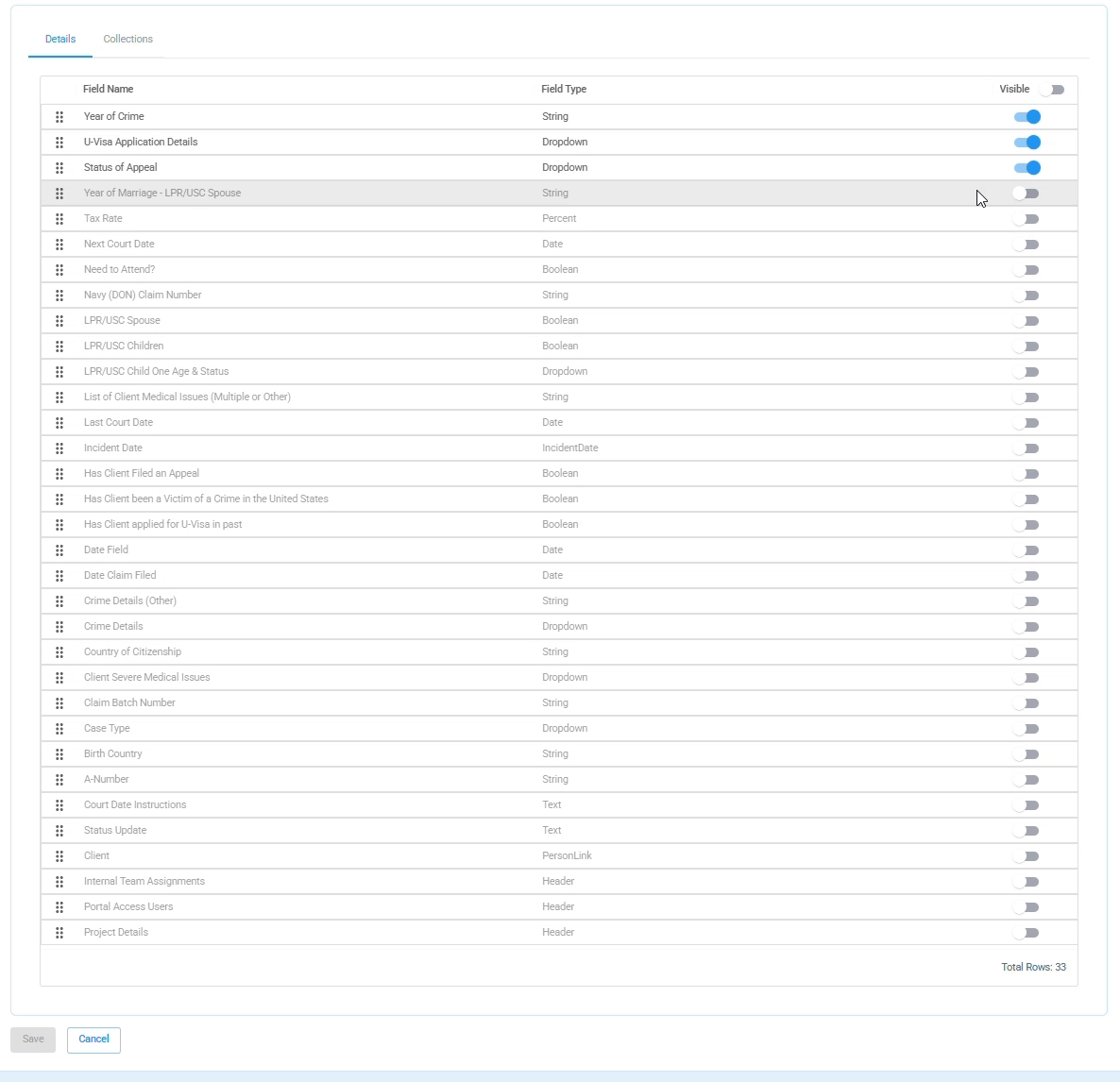Click the Save button
The image size is (1120, 1082).
(x=33, y=1040)
